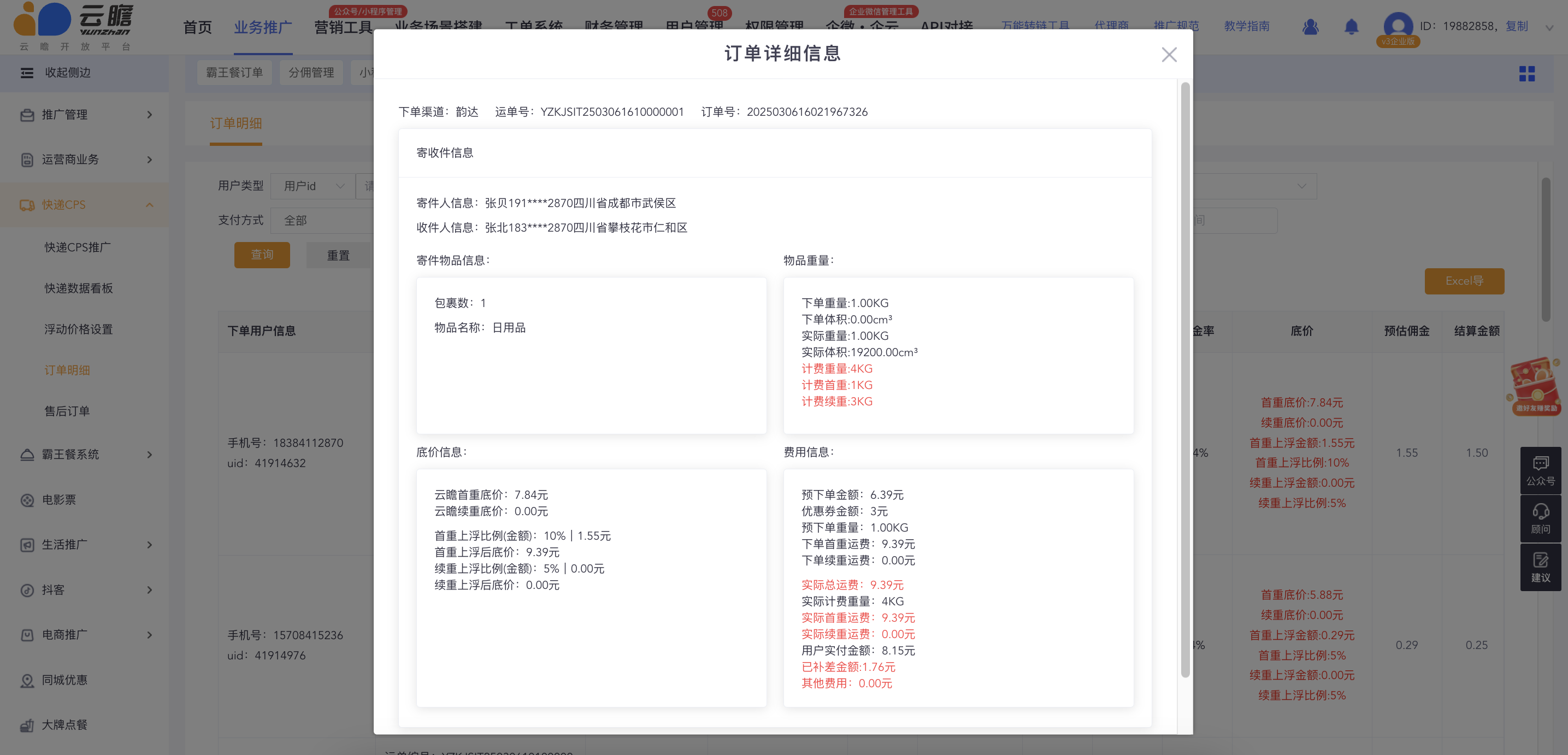Open the 教学指南 link
The height and width of the screenshot is (755, 1568).
click(1246, 26)
